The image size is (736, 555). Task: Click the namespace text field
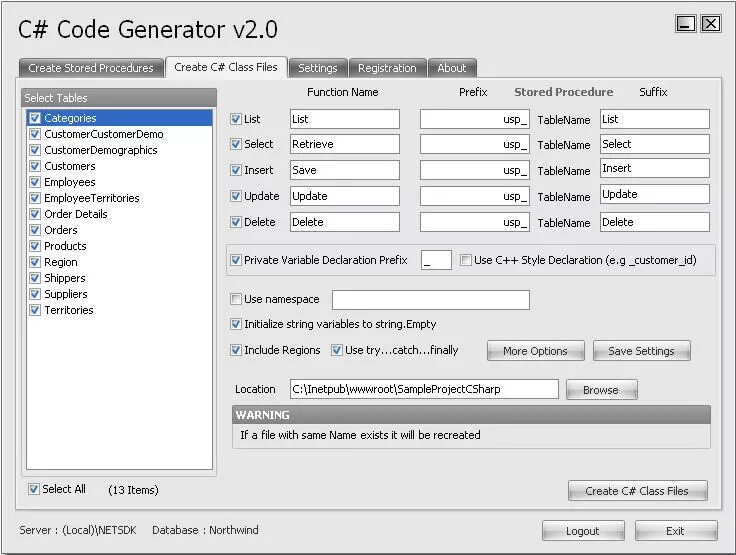coord(431,300)
